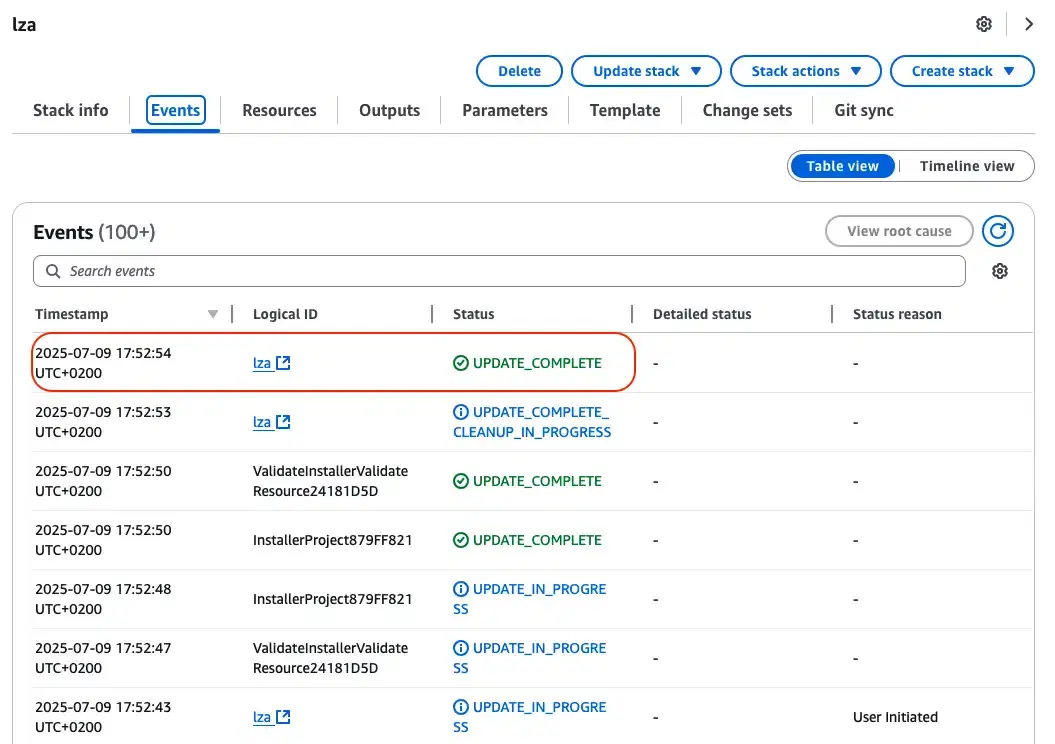This screenshot has height=744, width=1055.
Task: Click info icon of 17:52:48 UPDATE_IN_PROGRESS
Action: (x=461, y=589)
